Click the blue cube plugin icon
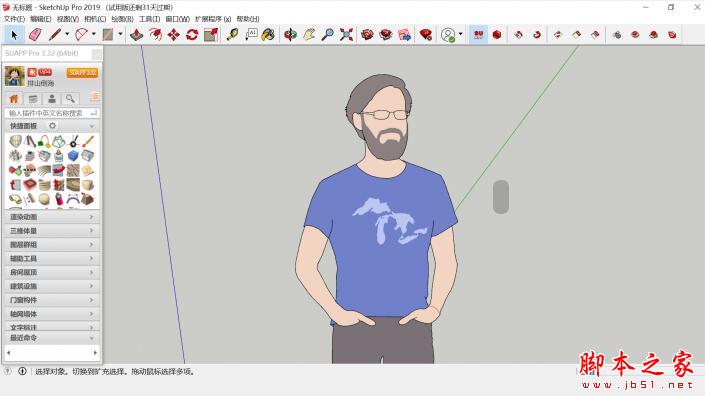Viewport: 705px width, 396px height. (x=73, y=156)
